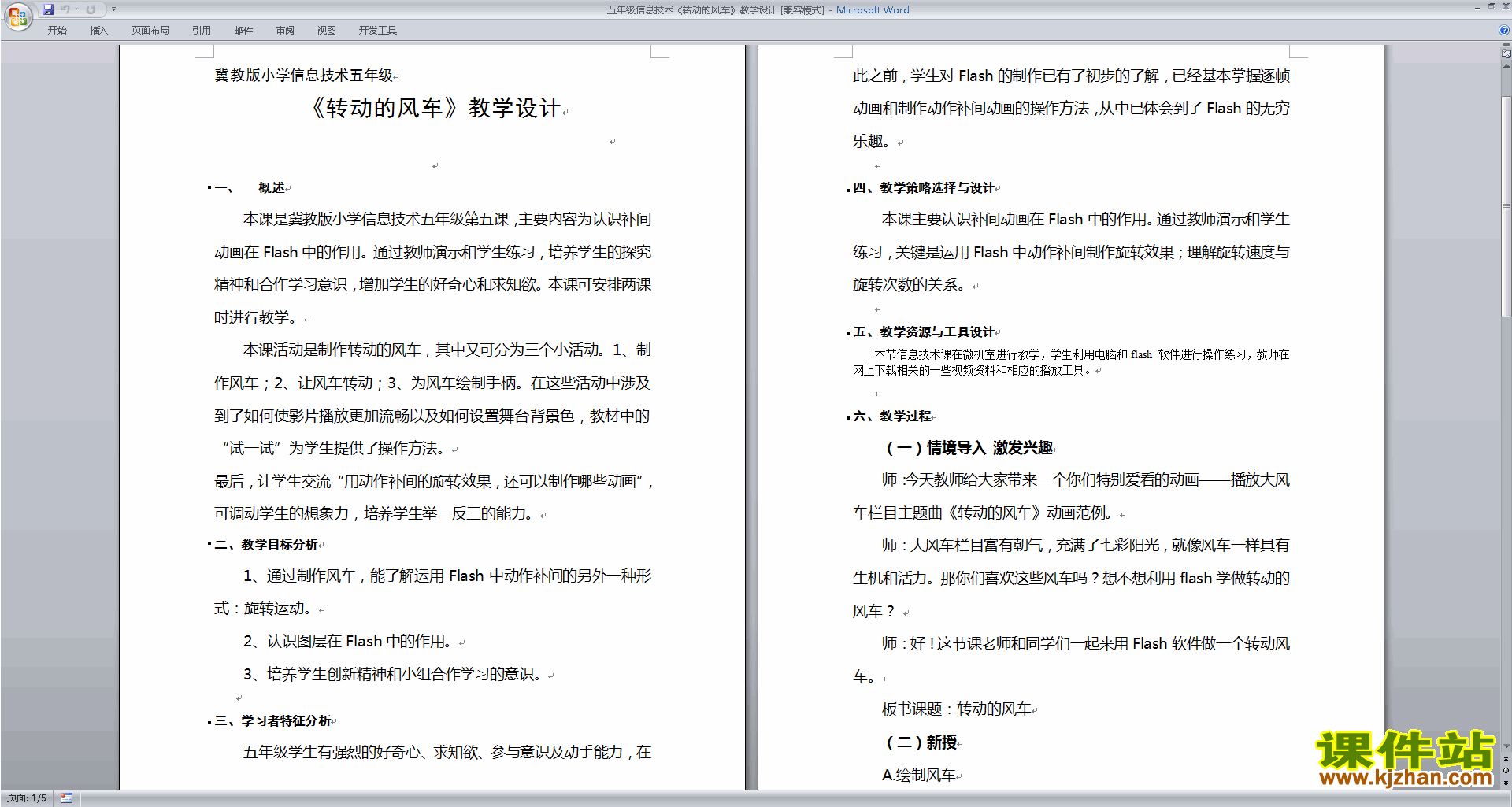Click the Office button
1512x807 pixels.
(x=17, y=17)
